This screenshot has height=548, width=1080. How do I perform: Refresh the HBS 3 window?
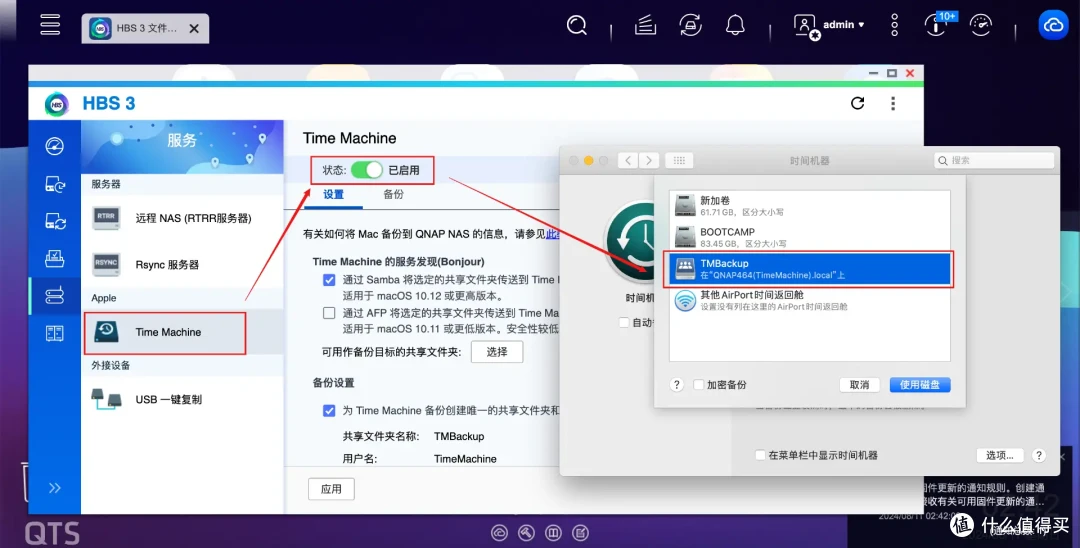[x=858, y=103]
